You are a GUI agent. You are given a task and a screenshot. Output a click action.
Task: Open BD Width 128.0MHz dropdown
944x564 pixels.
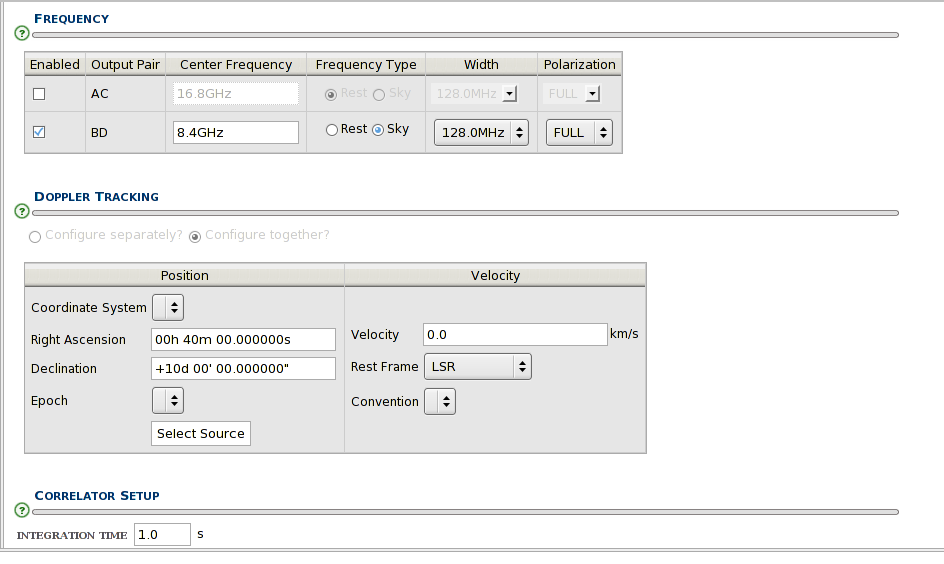pos(481,132)
